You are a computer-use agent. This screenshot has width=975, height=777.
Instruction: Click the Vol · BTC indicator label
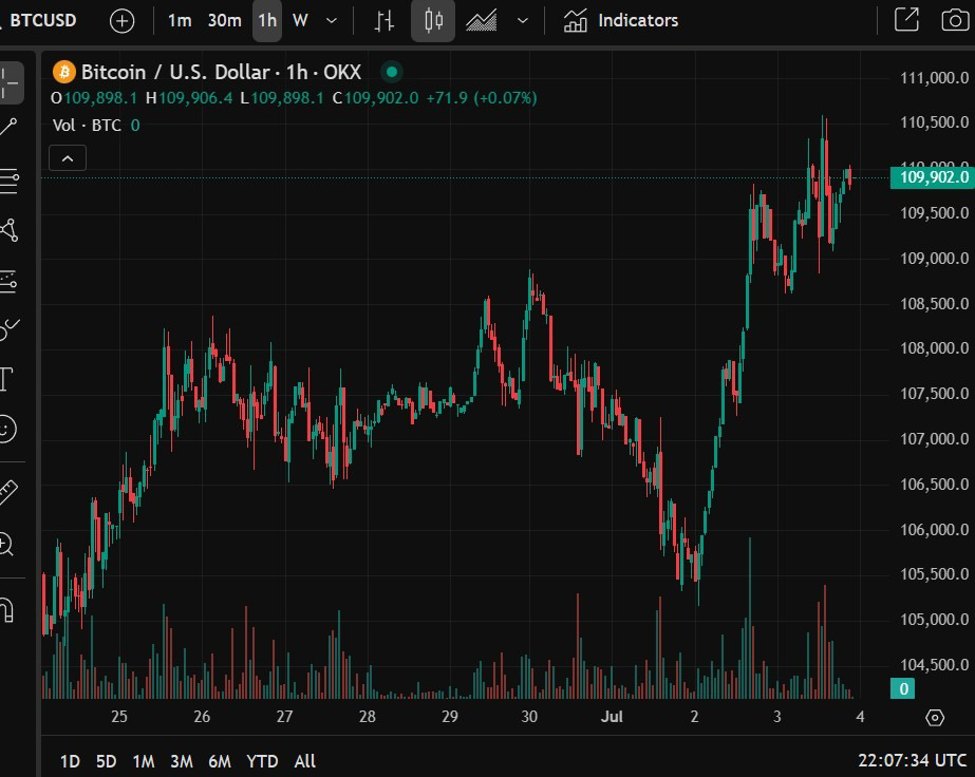(87, 126)
